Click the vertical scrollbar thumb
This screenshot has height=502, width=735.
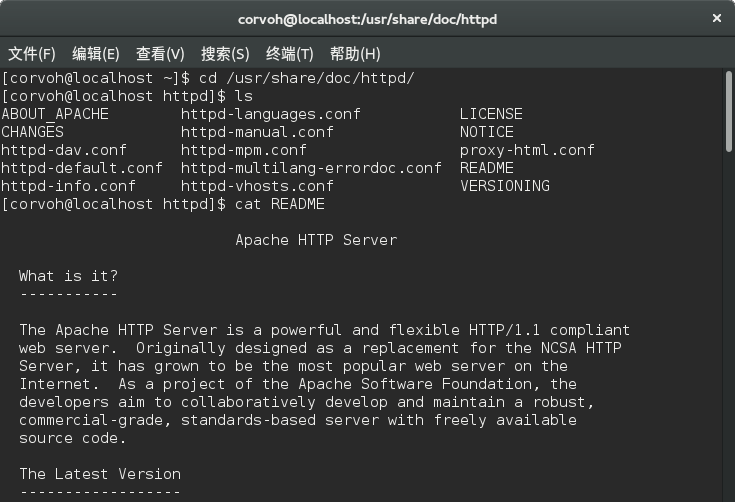(x=728, y=112)
